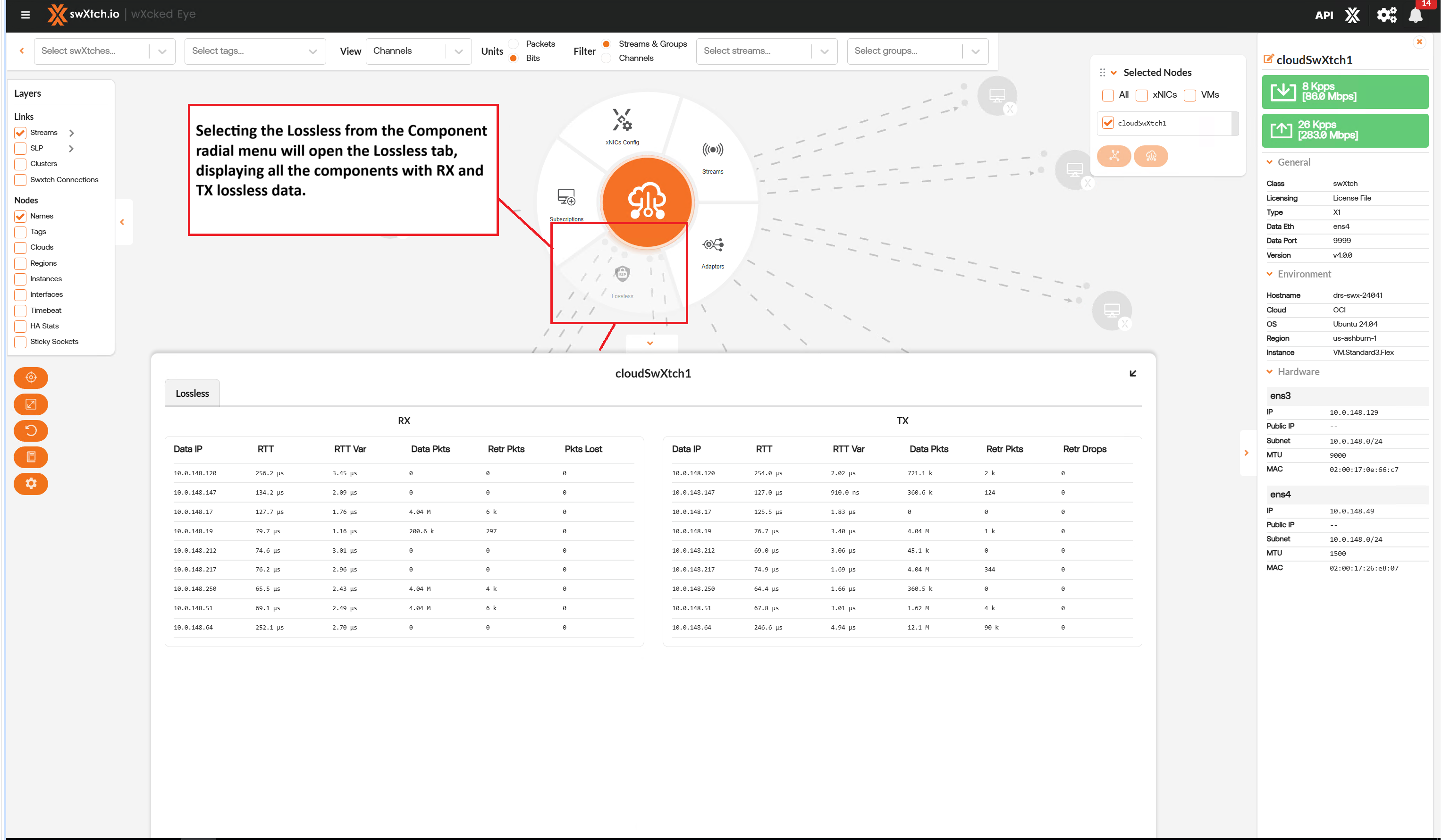Image resolution: width=1442 pixels, height=840 pixels.
Task: Click the Lossless radial menu icon
Action: coord(622,275)
